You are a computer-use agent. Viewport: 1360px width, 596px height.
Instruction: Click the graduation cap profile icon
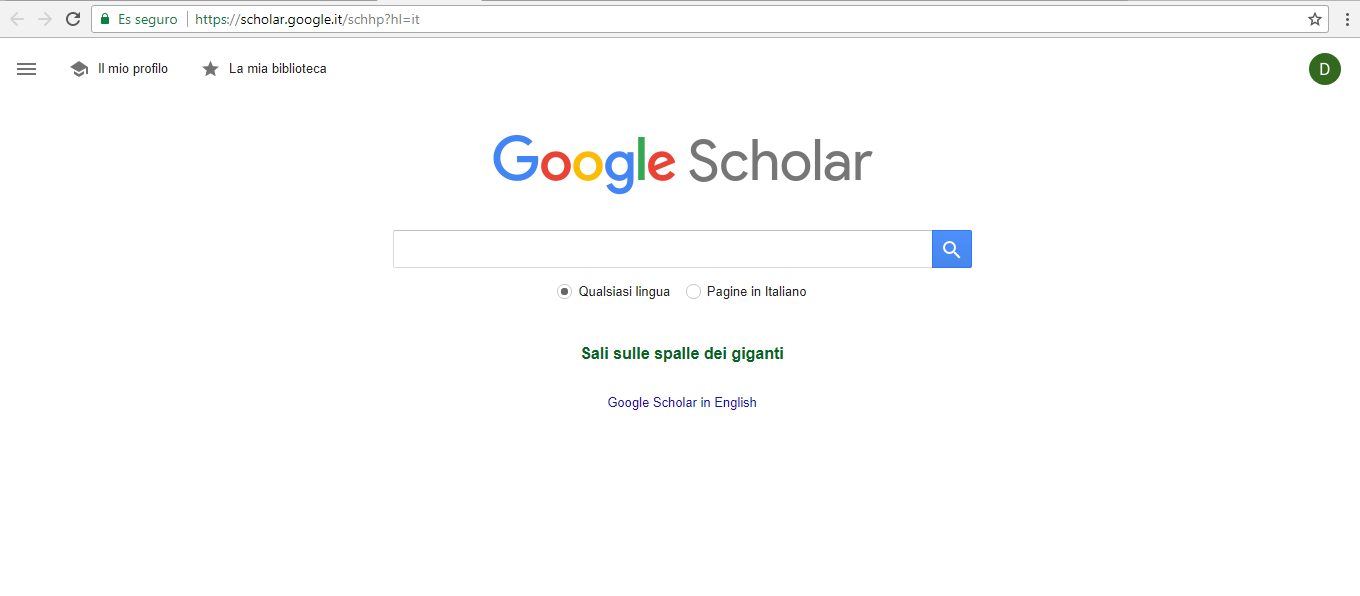click(79, 69)
